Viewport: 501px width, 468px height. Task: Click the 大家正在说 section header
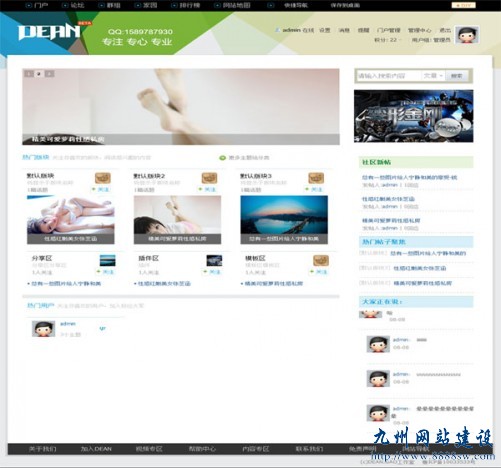tap(416, 302)
